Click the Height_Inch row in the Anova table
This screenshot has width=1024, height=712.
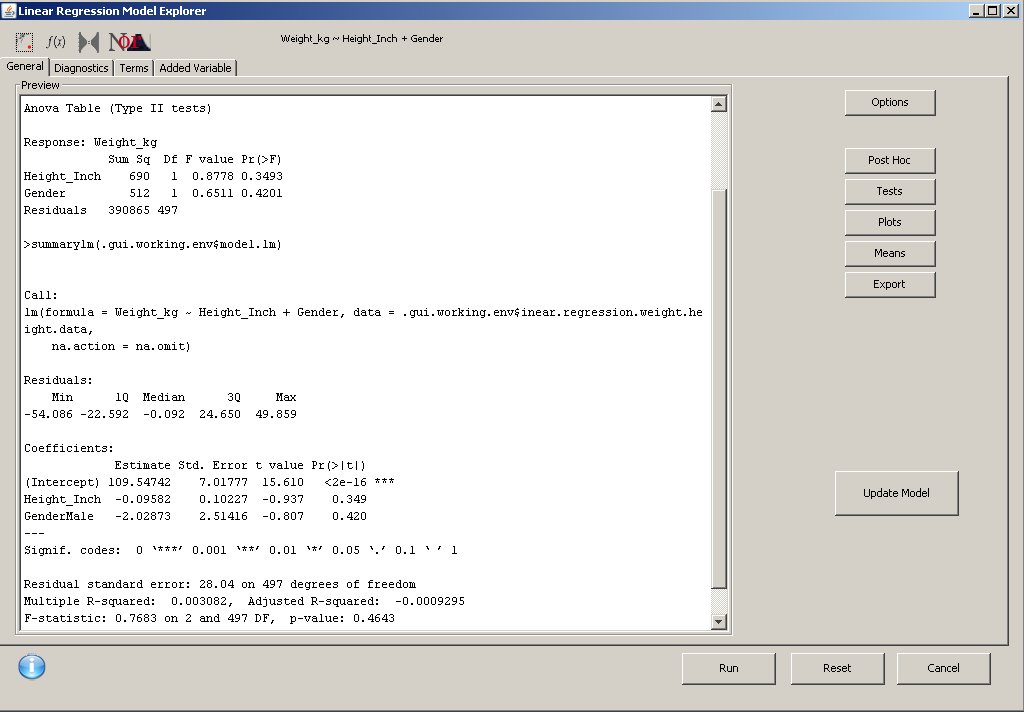click(x=153, y=176)
